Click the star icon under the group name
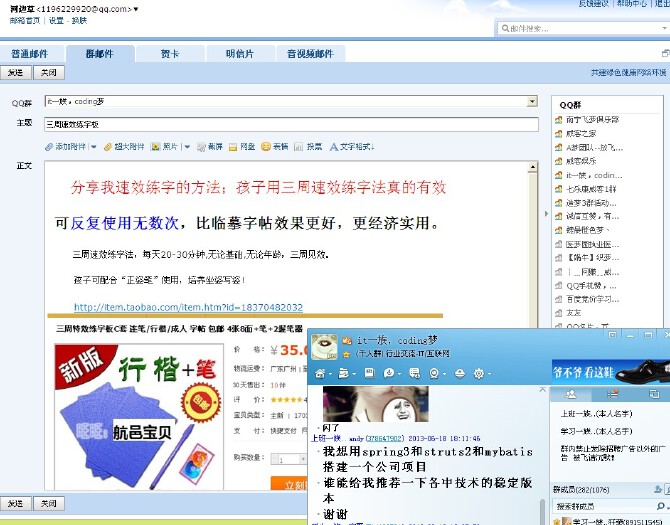This screenshot has width=670, height=525. pos(347,354)
